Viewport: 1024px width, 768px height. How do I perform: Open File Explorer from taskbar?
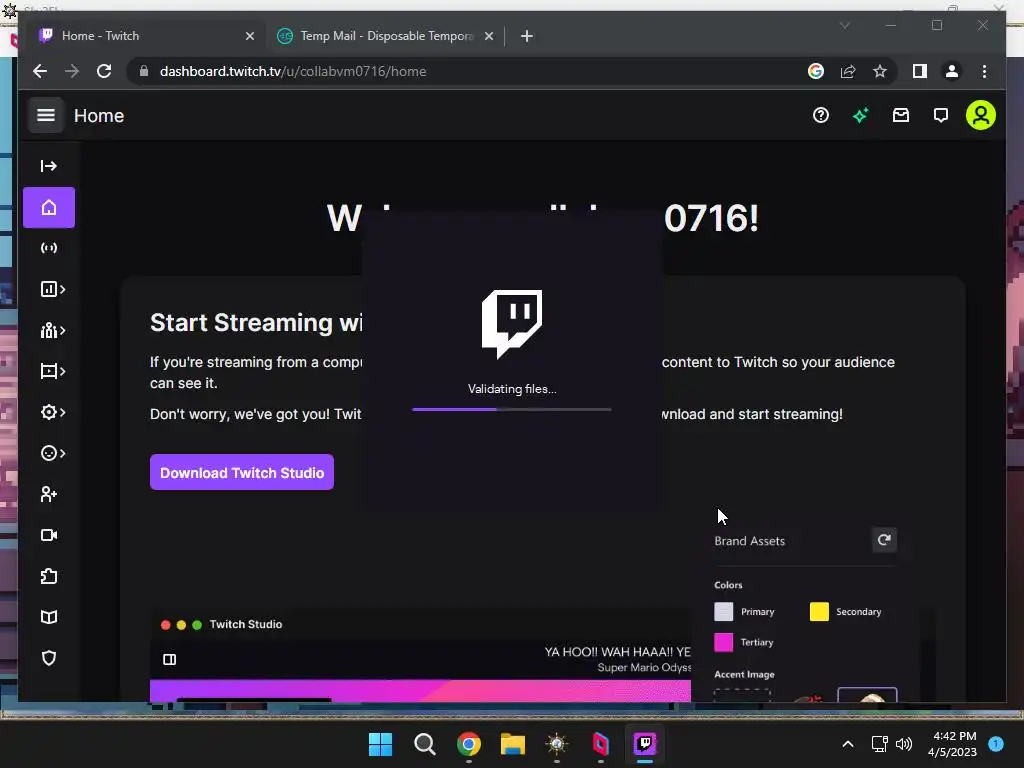[x=513, y=744]
